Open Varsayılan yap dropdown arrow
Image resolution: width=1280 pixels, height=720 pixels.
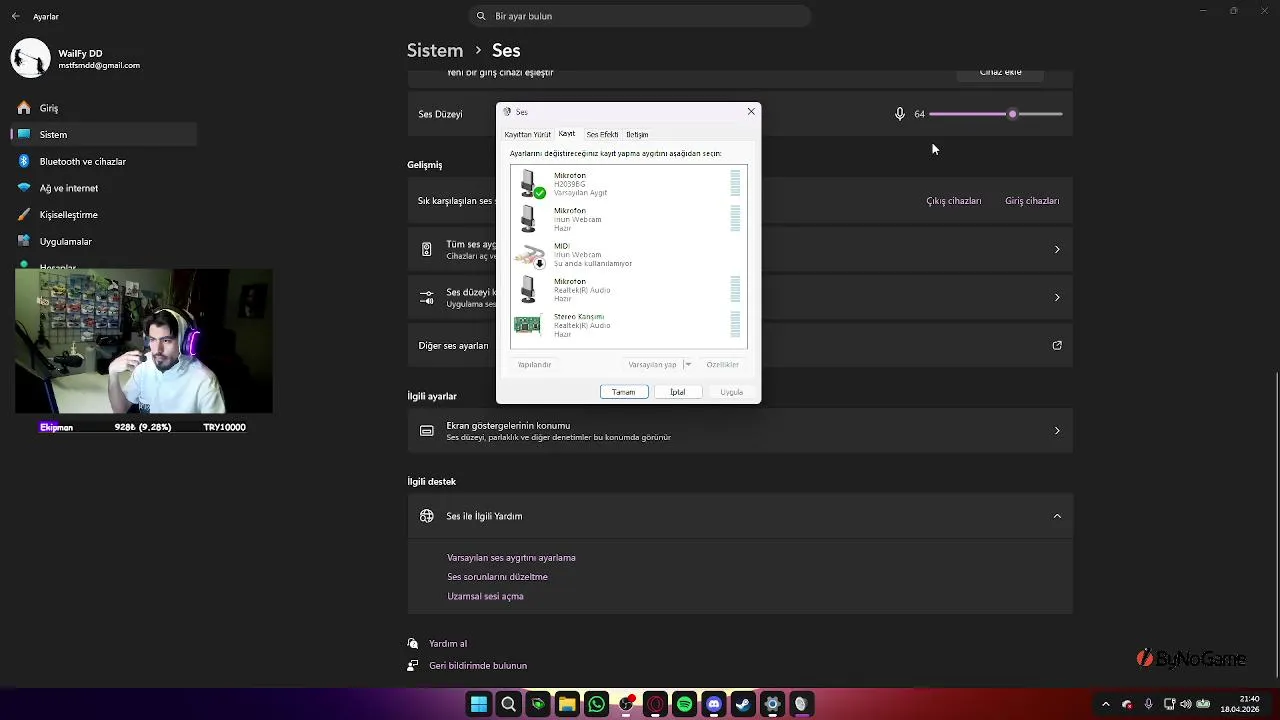(x=688, y=365)
